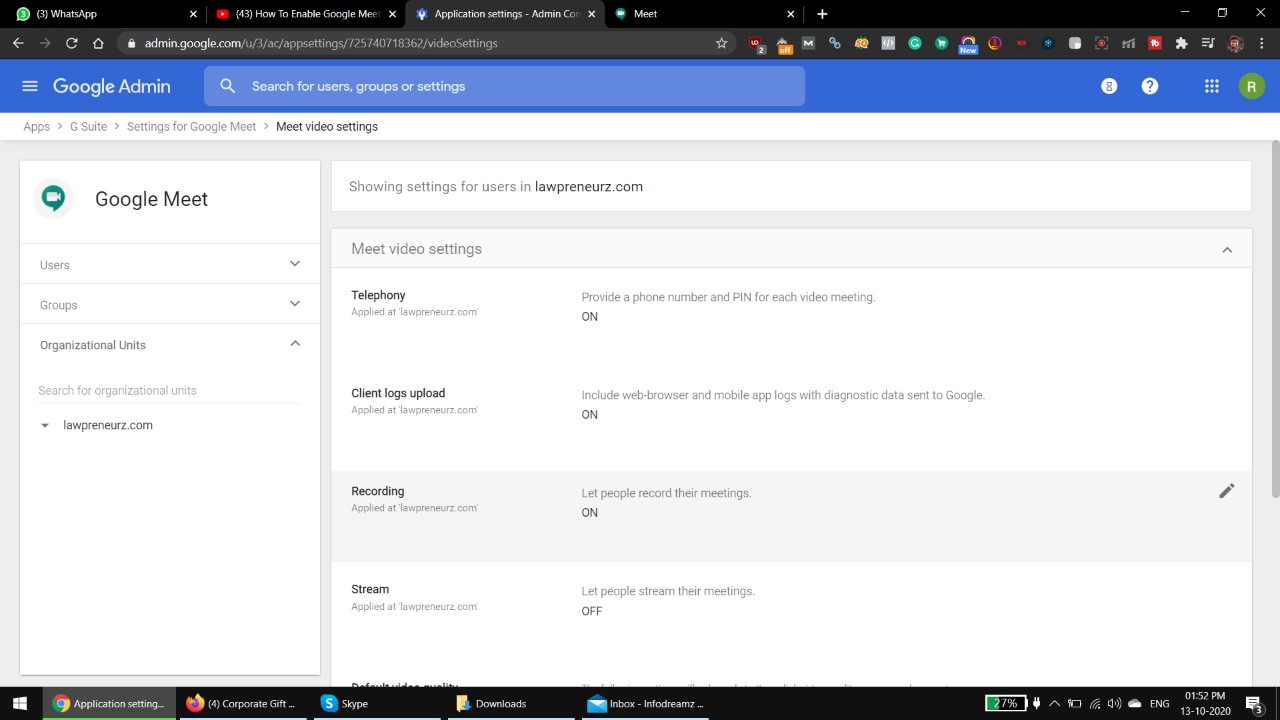1280x720 pixels.
Task: Open the Google Admin main menu
Action: [30, 86]
